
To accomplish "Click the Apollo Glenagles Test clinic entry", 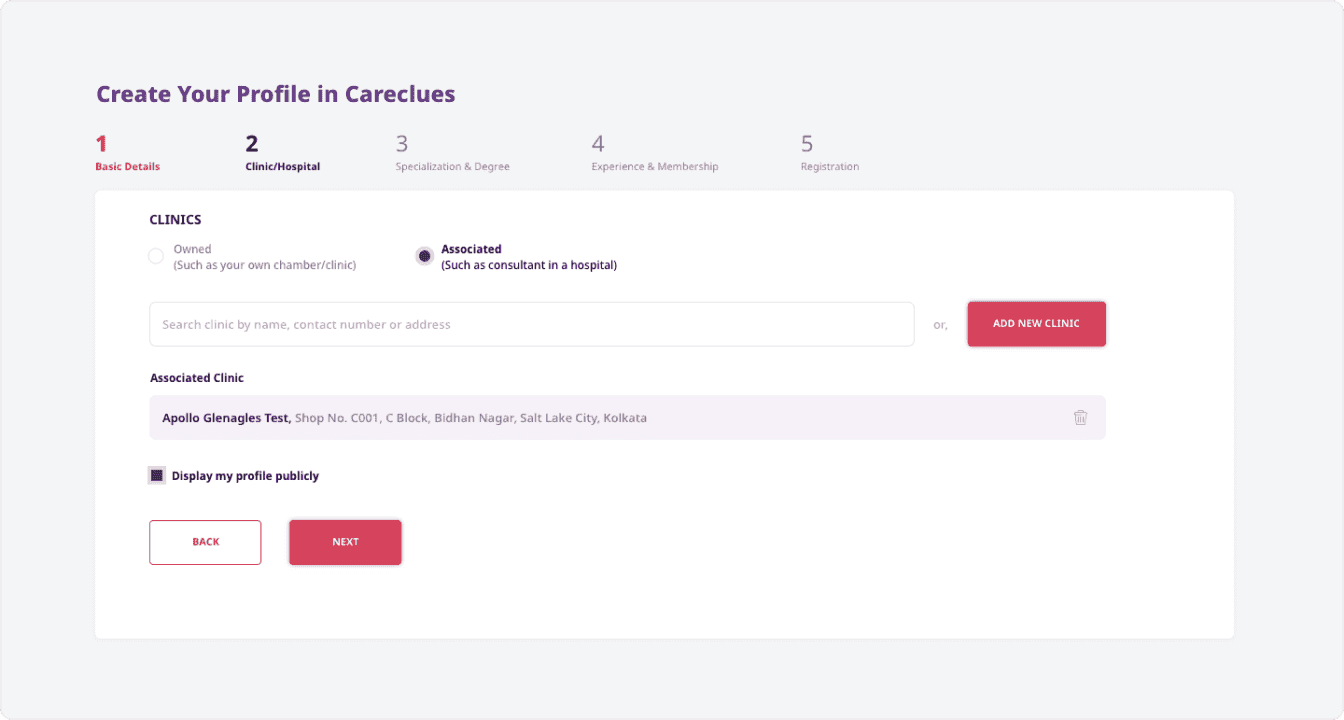I will [404, 418].
